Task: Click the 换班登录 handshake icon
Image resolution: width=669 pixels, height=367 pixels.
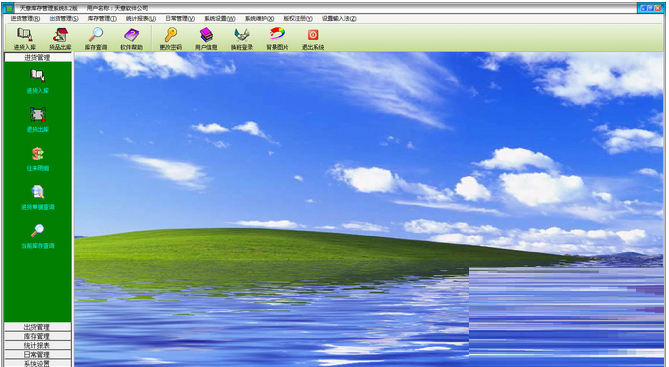Action: pyautogui.click(x=242, y=38)
